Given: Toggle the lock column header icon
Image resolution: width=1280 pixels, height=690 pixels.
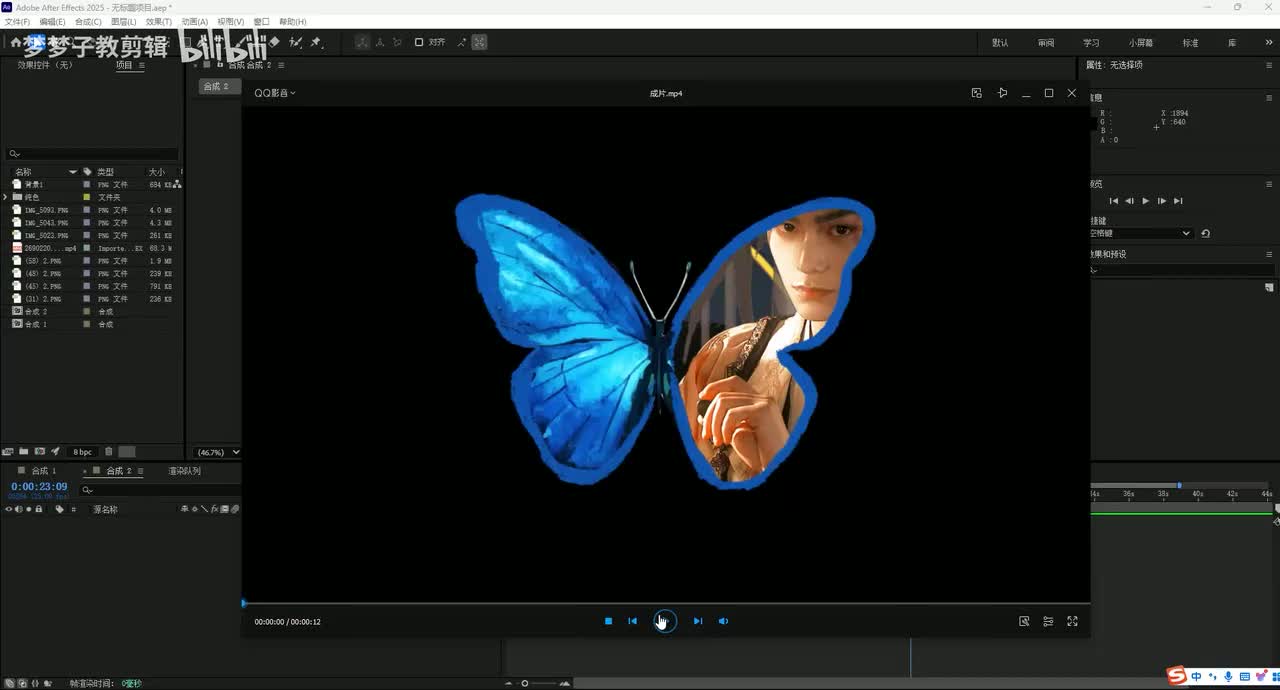Looking at the screenshot, I should pyautogui.click(x=39, y=509).
